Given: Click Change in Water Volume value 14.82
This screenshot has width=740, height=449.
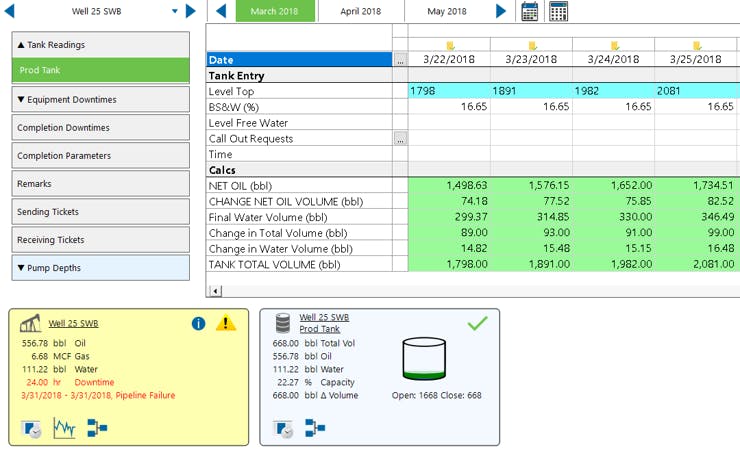Looking at the screenshot, I should [x=449, y=248].
